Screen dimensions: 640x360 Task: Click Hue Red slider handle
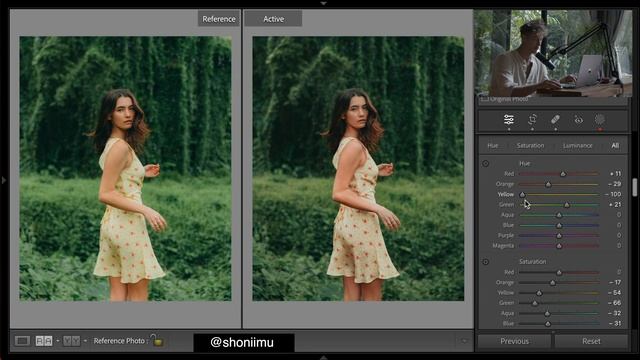(563, 174)
